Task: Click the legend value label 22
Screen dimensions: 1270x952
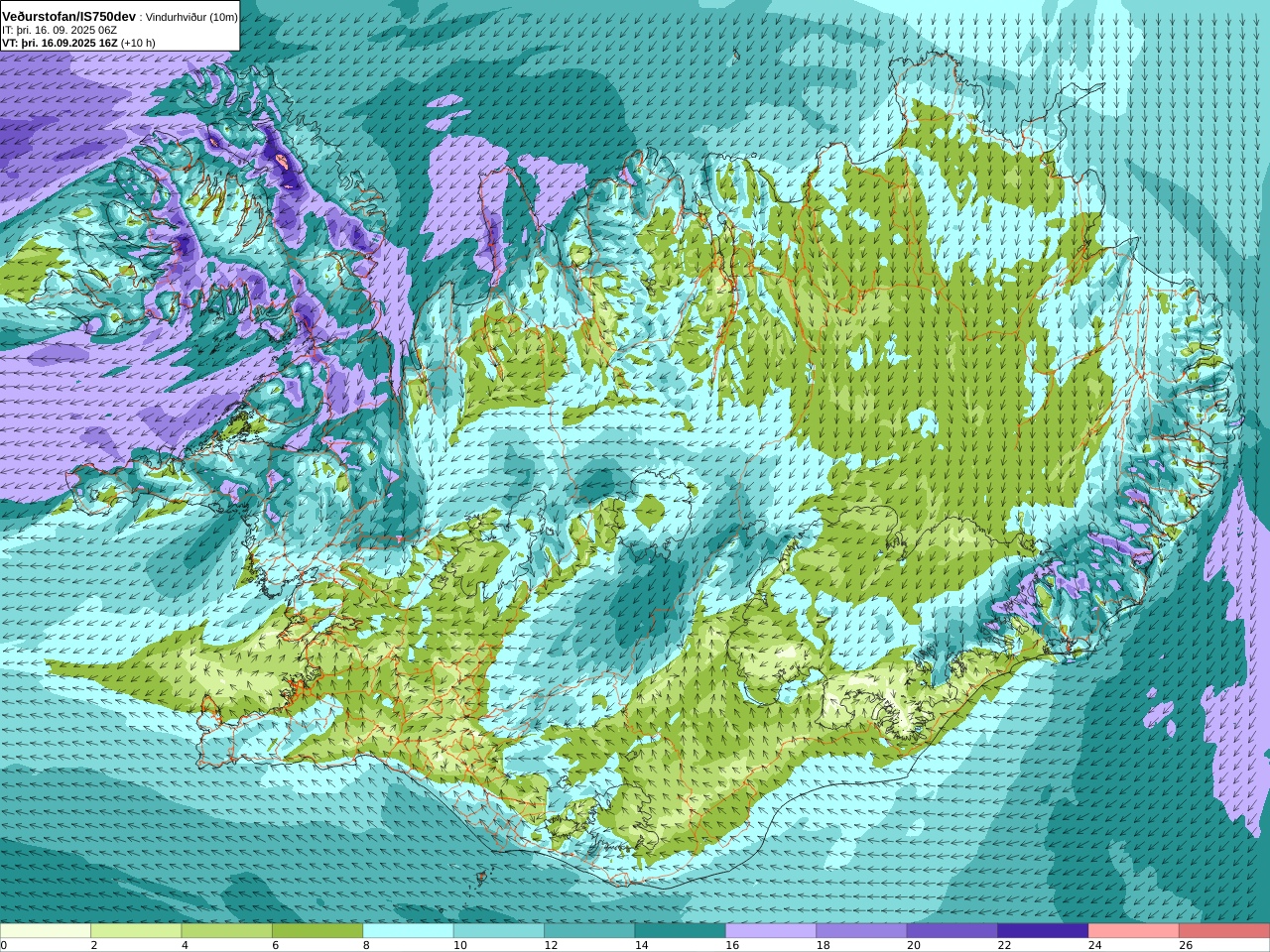Action: coord(1004,945)
